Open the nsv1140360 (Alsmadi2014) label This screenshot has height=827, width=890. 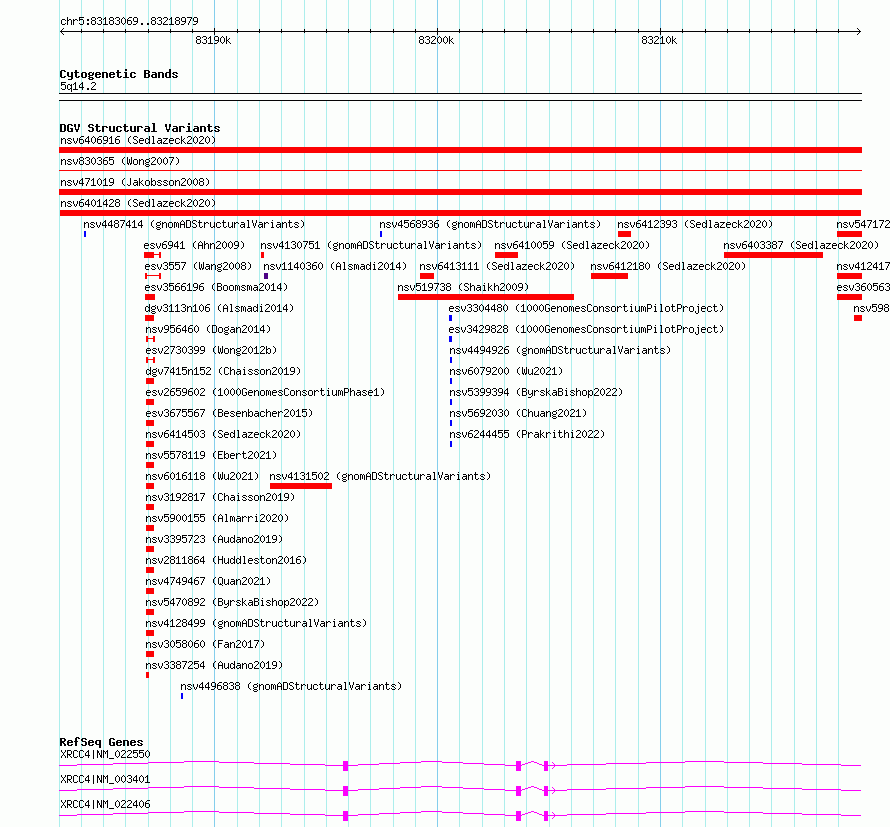[x=335, y=266]
